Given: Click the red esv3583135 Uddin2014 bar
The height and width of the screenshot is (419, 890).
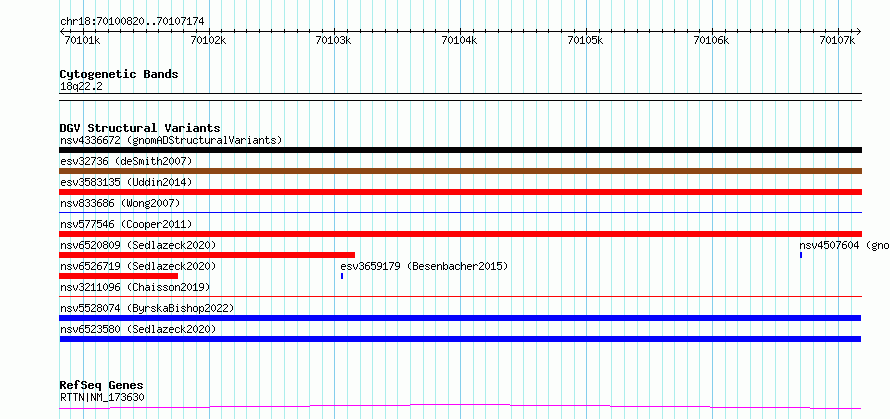Looking at the screenshot, I should 460,192.
